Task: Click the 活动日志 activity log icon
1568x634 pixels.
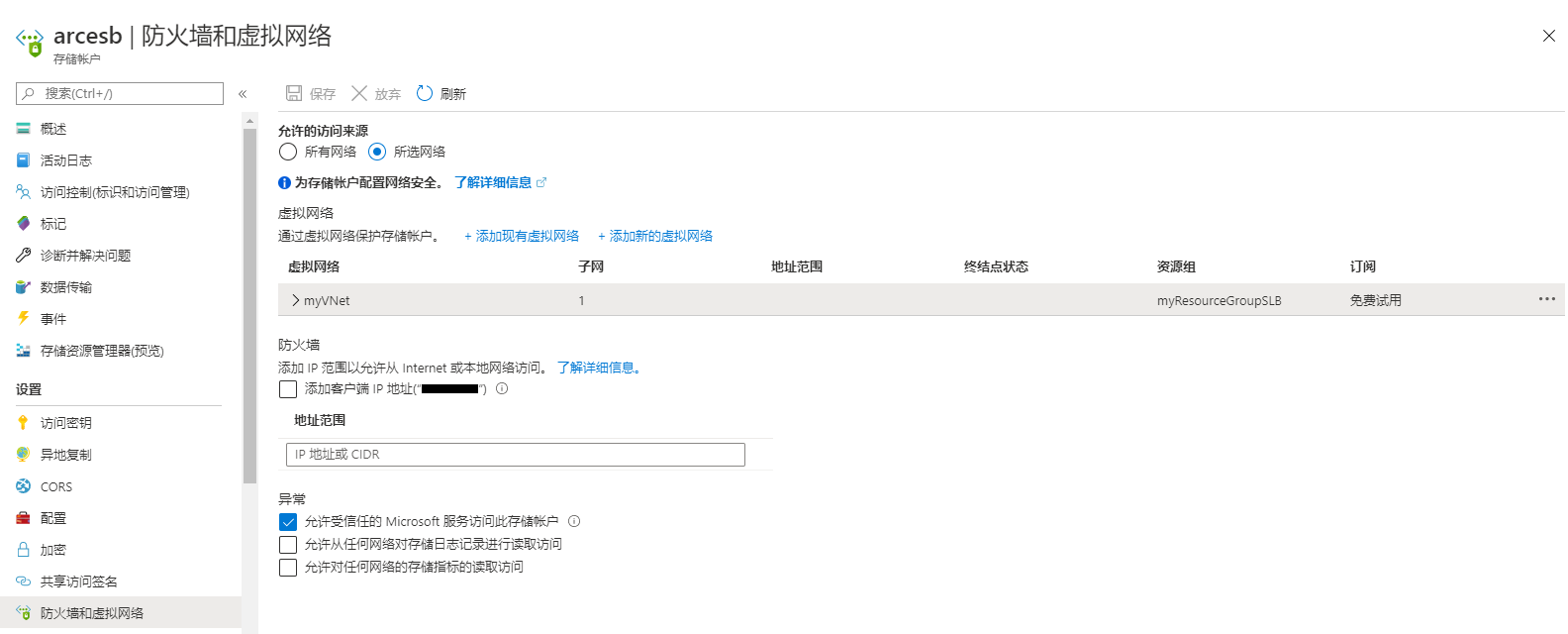Action: coord(24,160)
